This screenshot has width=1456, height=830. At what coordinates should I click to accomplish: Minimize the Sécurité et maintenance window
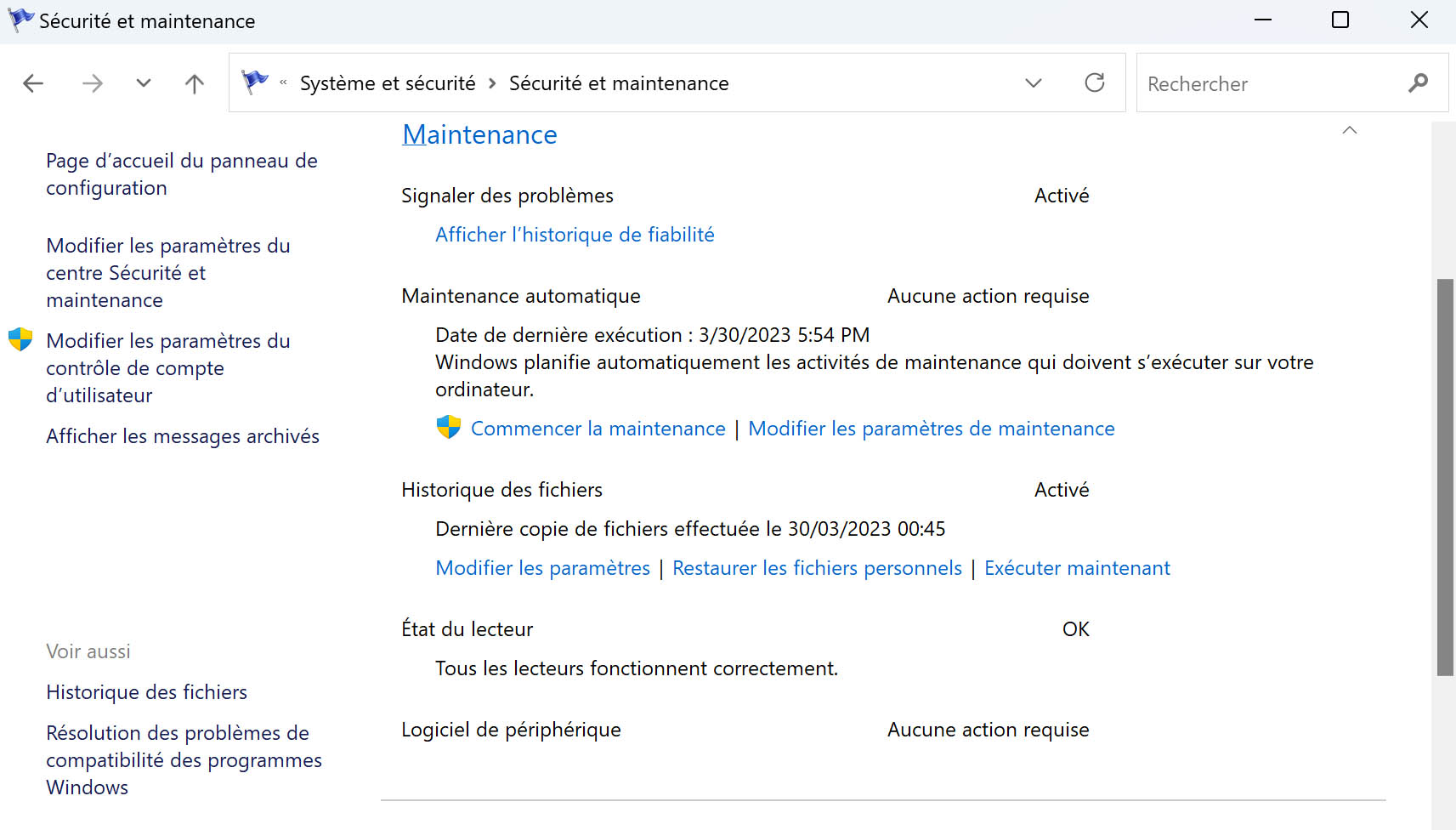(x=1263, y=20)
